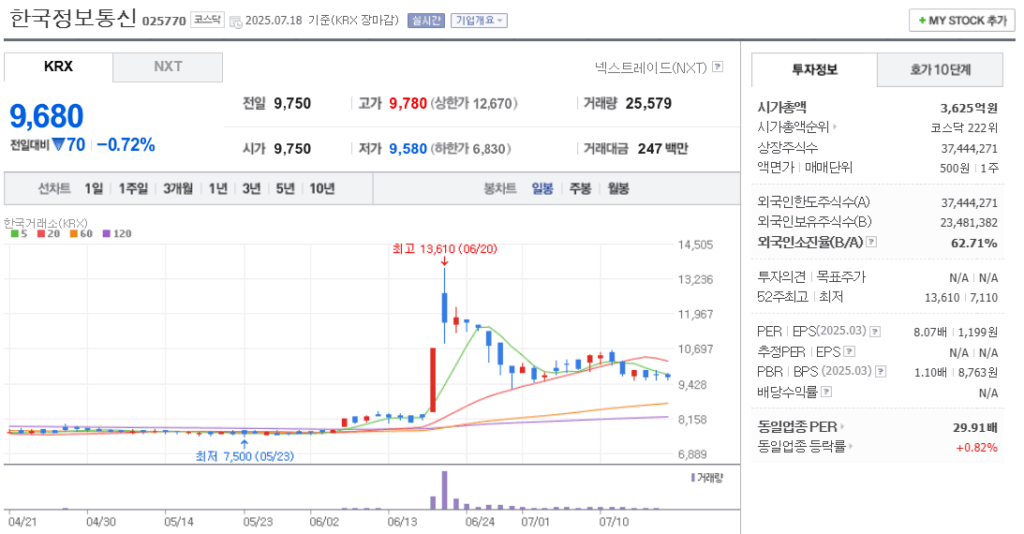Click the orange 60-day moving average legend square
This screenshot has width=1024, height=534.
[x=74, y=234]
